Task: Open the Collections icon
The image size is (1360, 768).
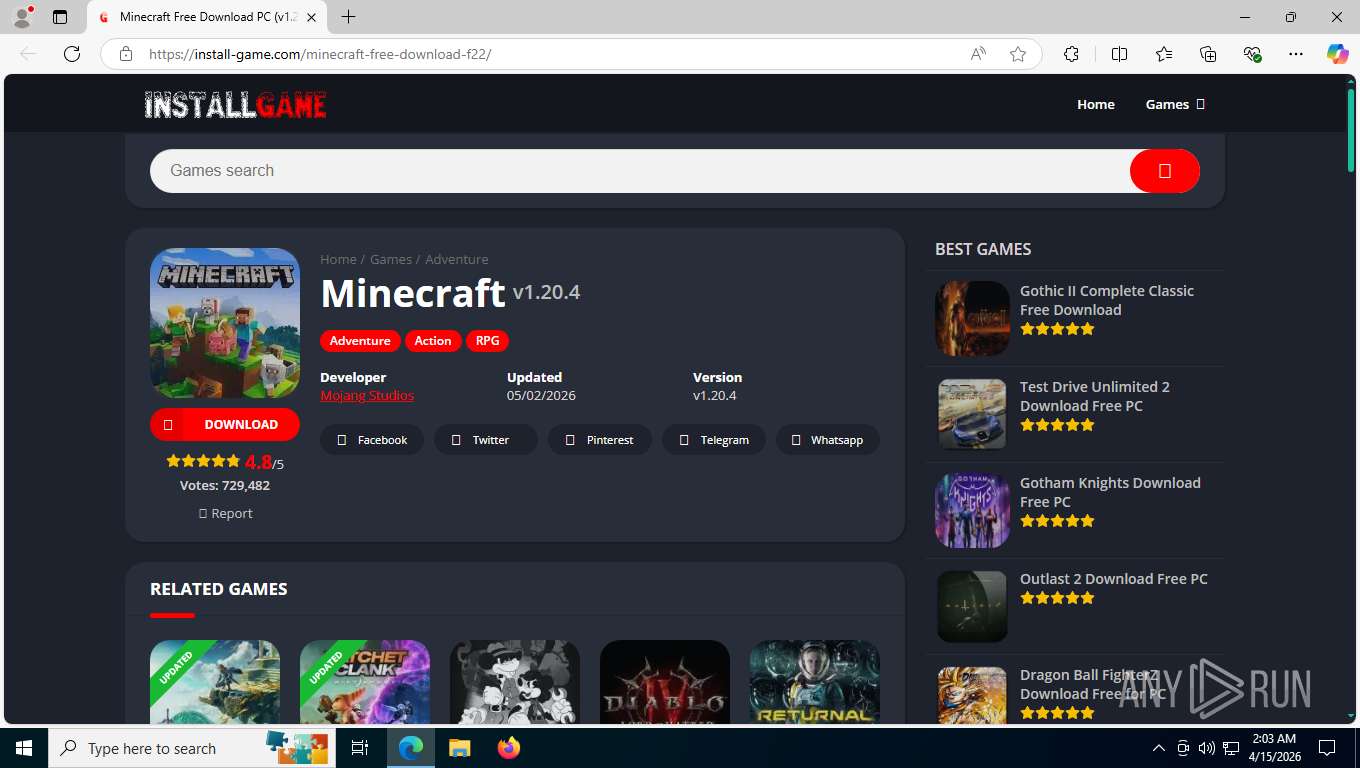Action: pos(1208,54)
